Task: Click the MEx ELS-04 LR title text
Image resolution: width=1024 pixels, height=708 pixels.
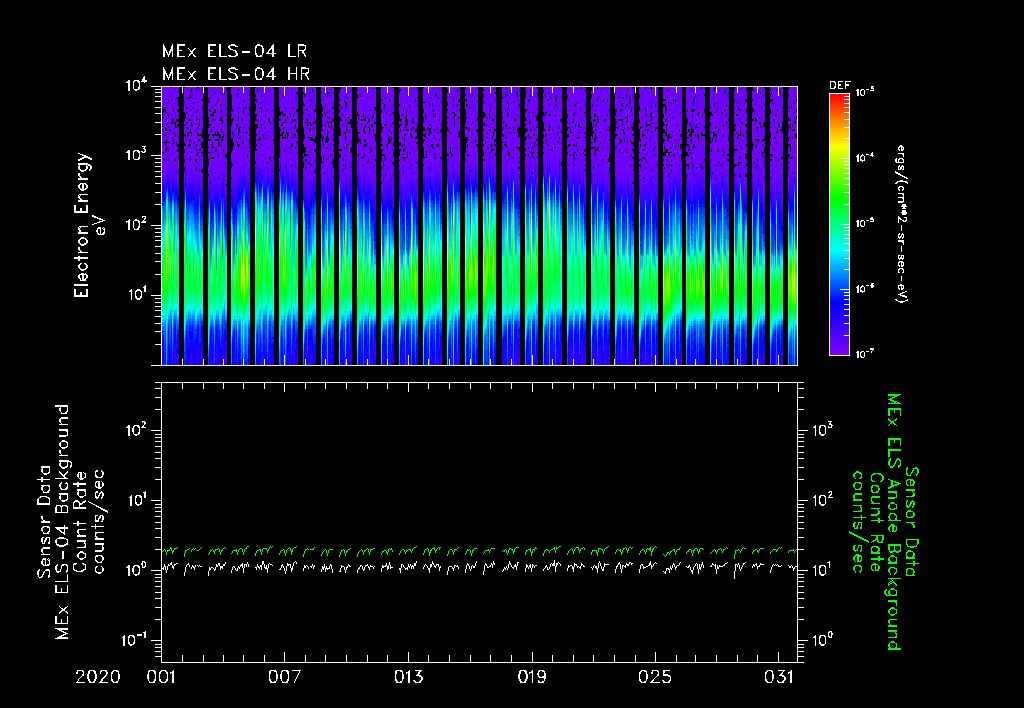Action: pos(234,51)
